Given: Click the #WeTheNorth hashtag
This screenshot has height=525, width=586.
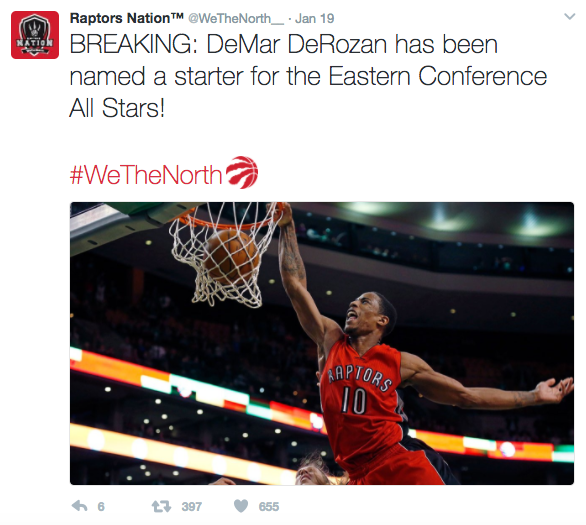Looking at the screenshot, I should (146, 175).
